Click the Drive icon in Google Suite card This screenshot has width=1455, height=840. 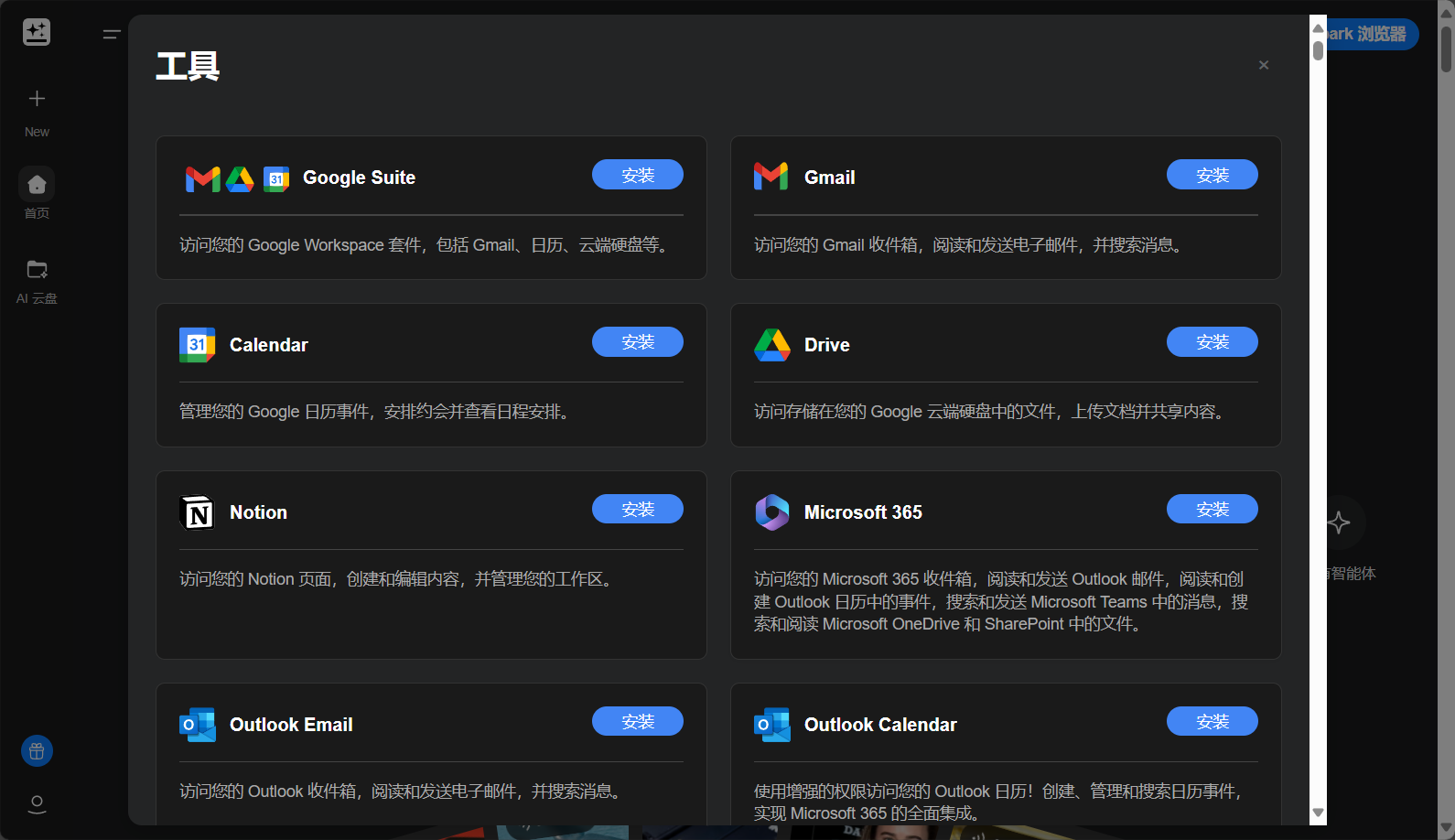click(240, 179)
